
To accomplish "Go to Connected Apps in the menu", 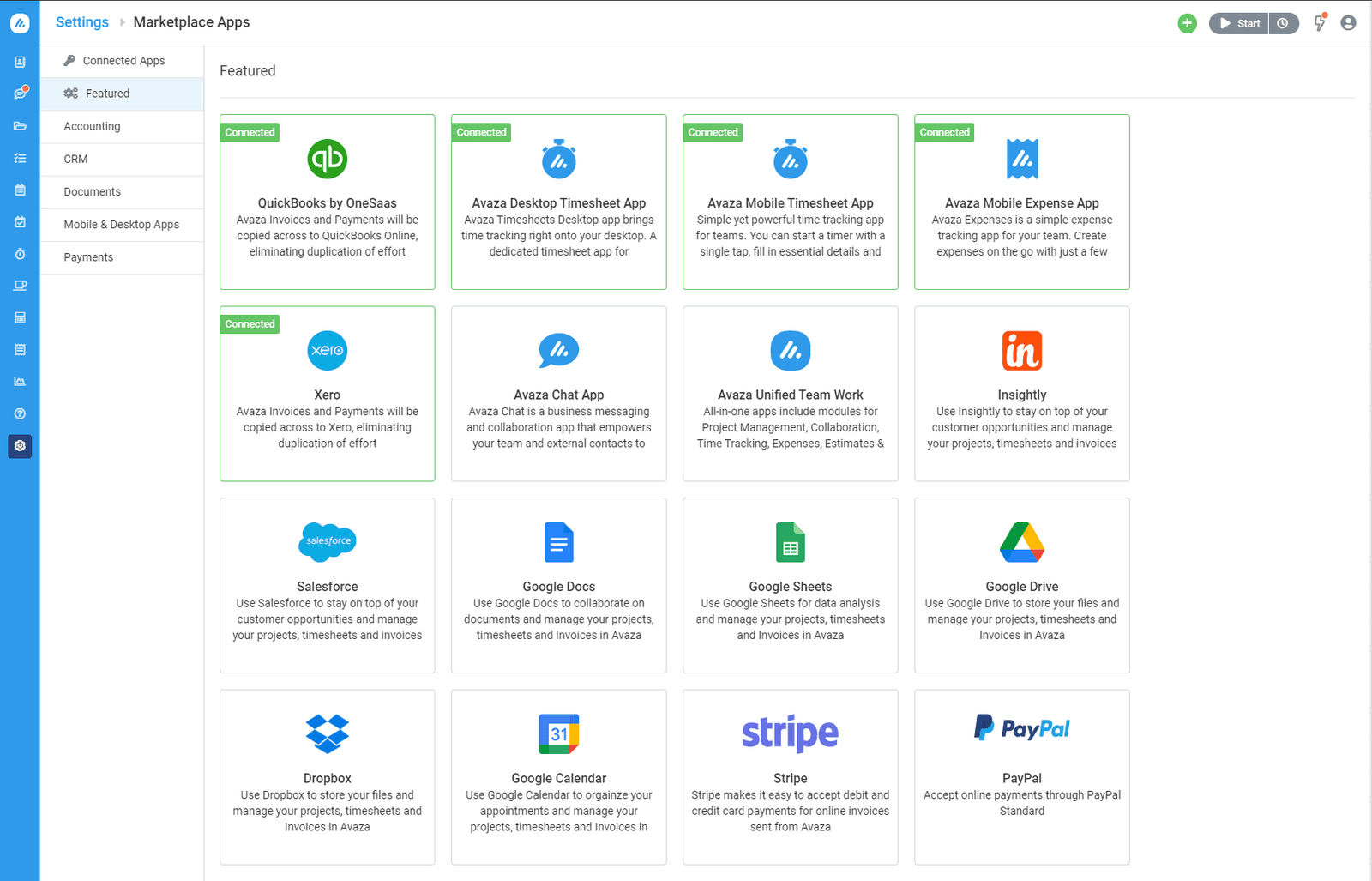I will pyautogui.click(x=123, y=61).
